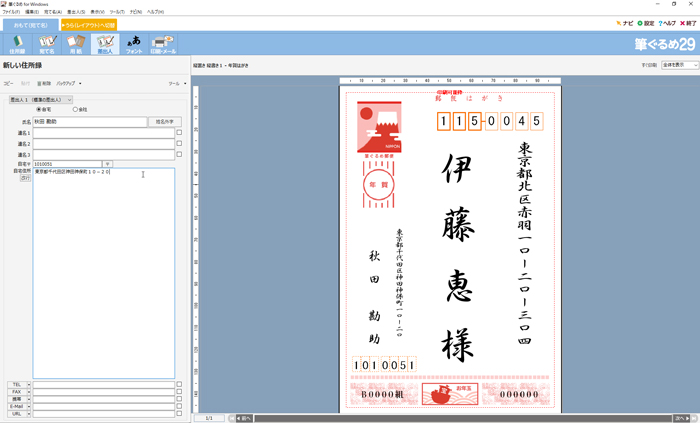Select the 会社 radio button
The height and width of the screenshot is (423, 700).
click(x=75, y=110)
